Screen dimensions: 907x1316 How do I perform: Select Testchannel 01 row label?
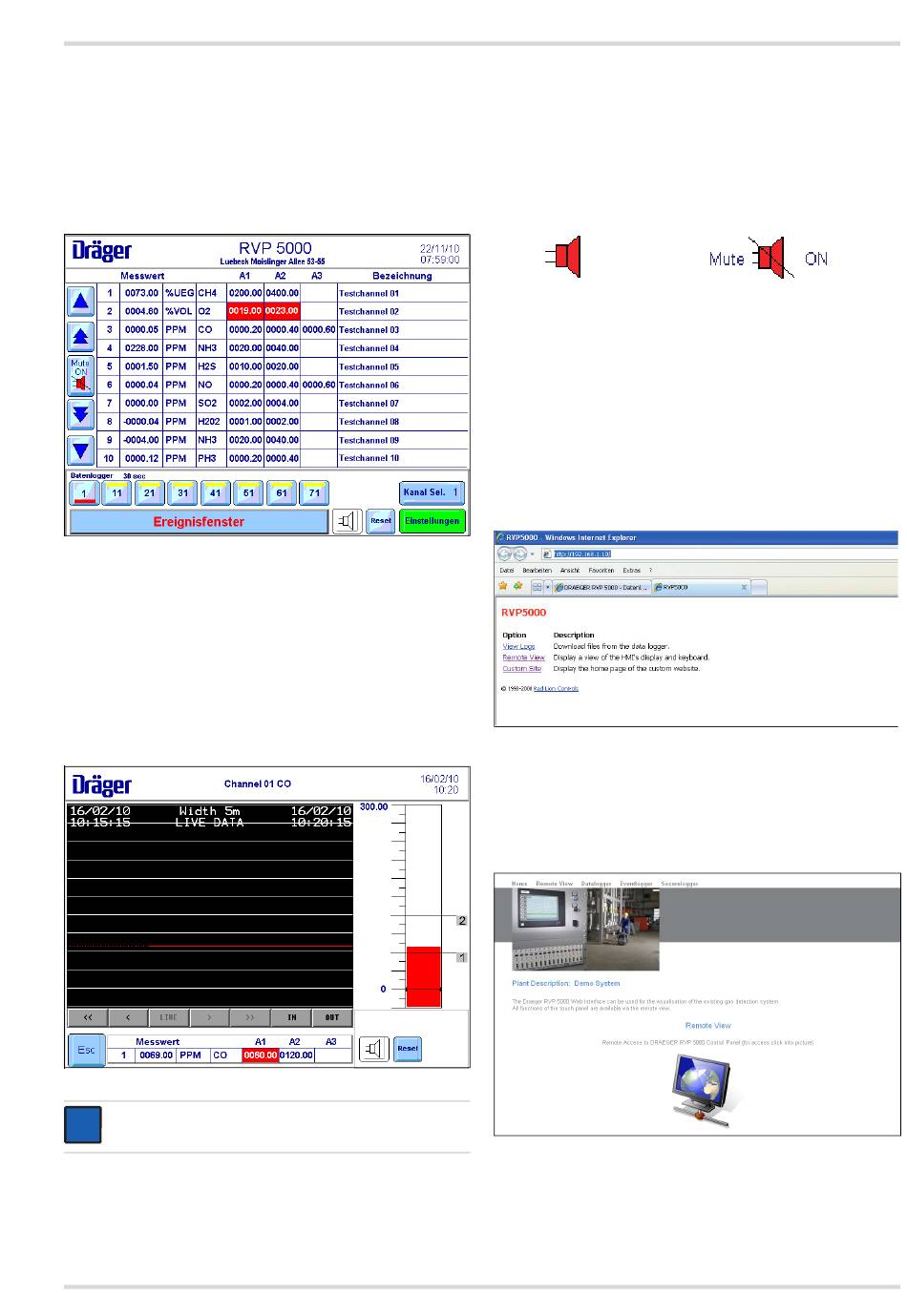(369, 294)
